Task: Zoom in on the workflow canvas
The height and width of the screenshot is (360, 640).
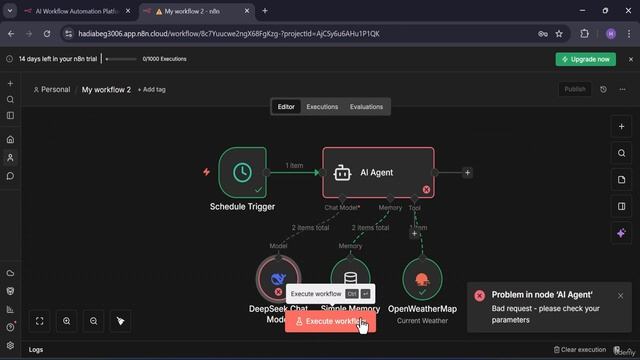Action: pyautogui.click(x=67, y=321)
